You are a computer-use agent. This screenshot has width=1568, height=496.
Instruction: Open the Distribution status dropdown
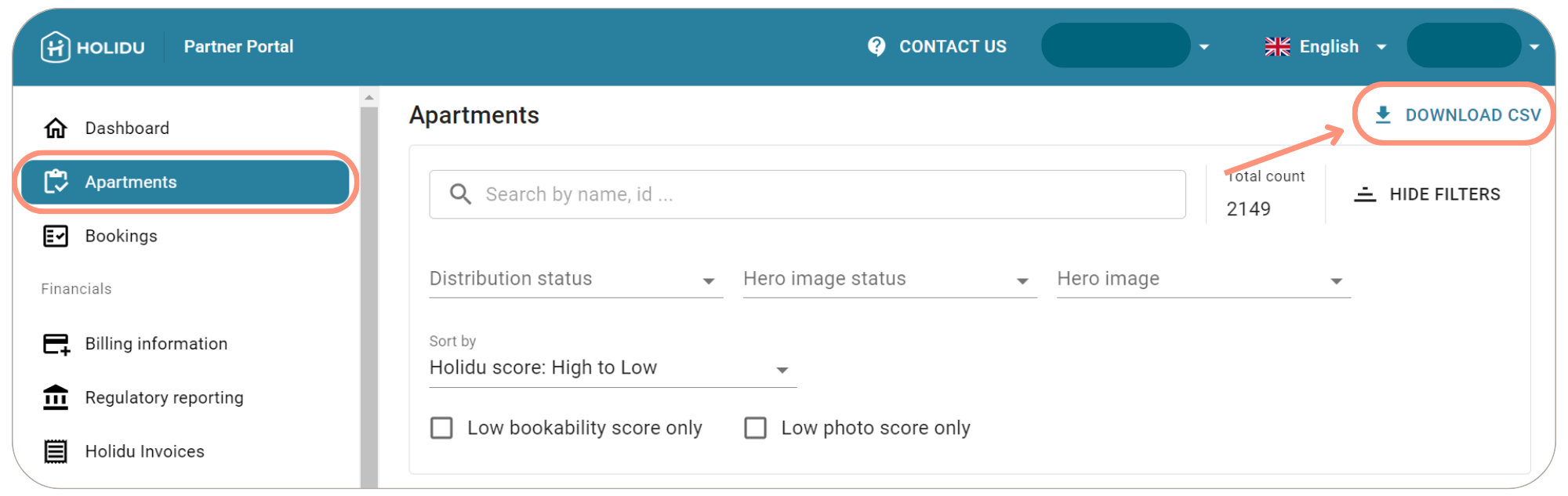[x=575, y=280]
